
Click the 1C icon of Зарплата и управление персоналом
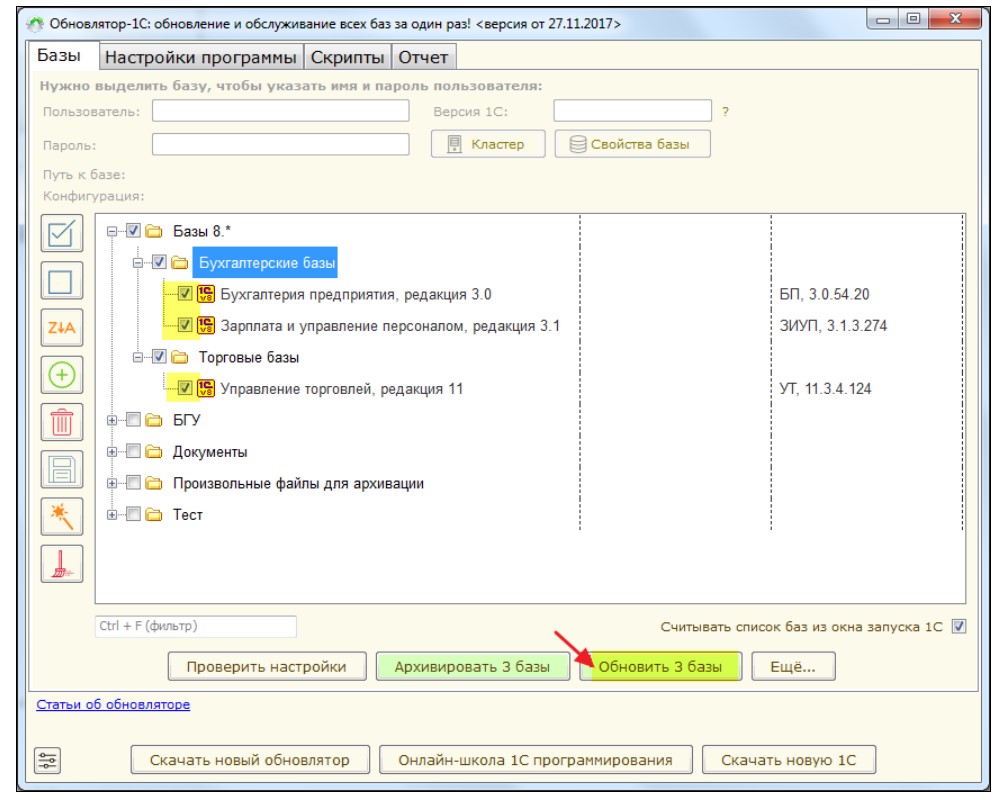click(x=206, y=325)
